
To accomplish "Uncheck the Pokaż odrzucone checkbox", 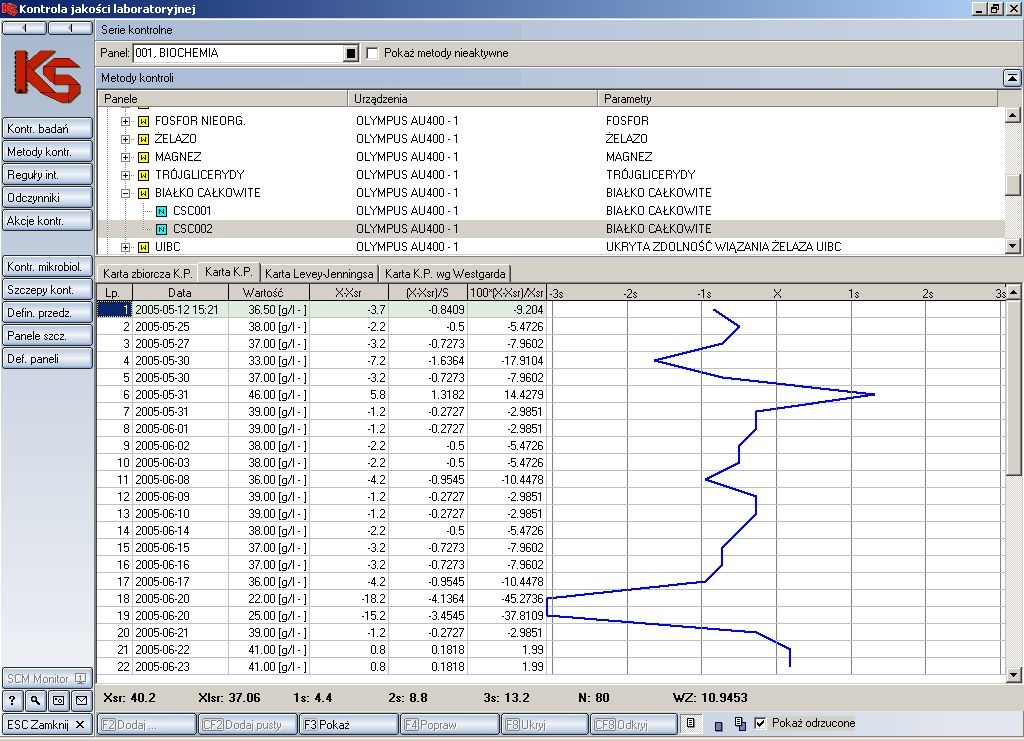I will coord(760,723).
